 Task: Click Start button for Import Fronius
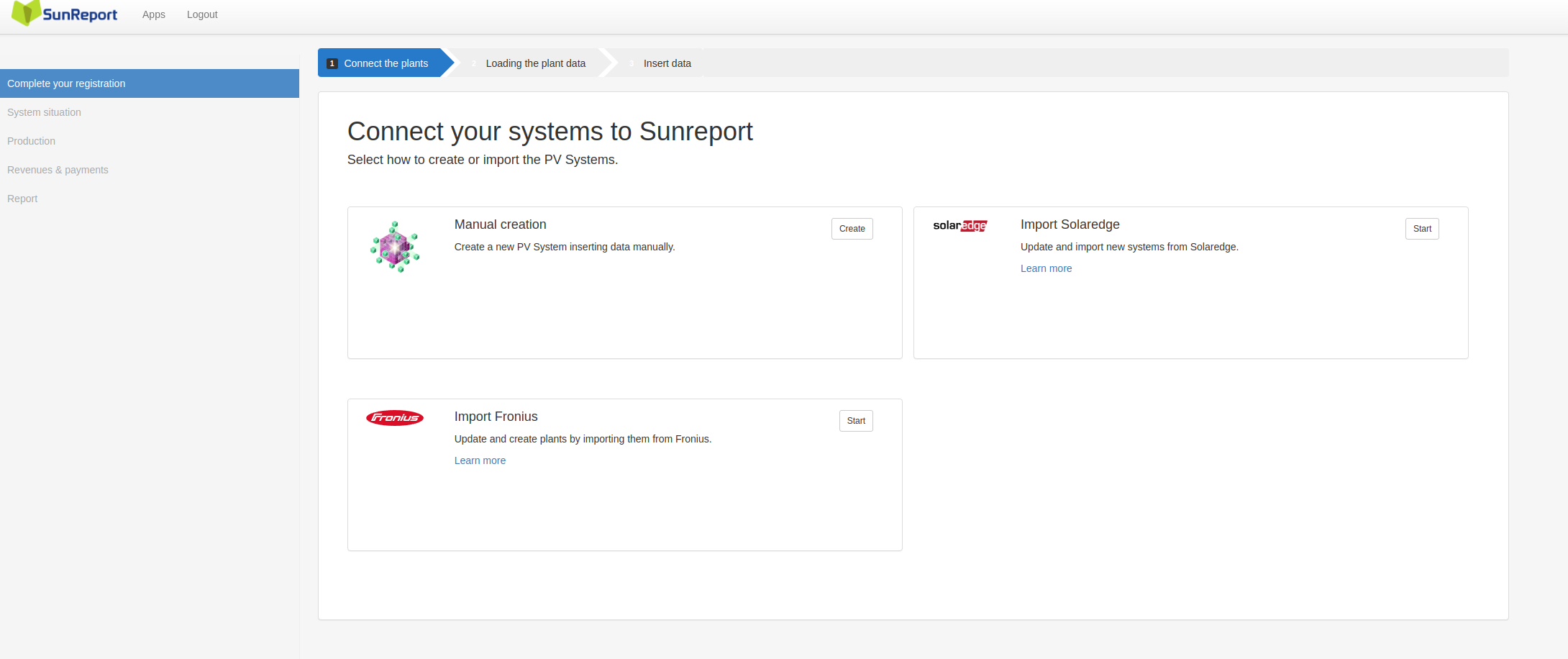(856, 421)
